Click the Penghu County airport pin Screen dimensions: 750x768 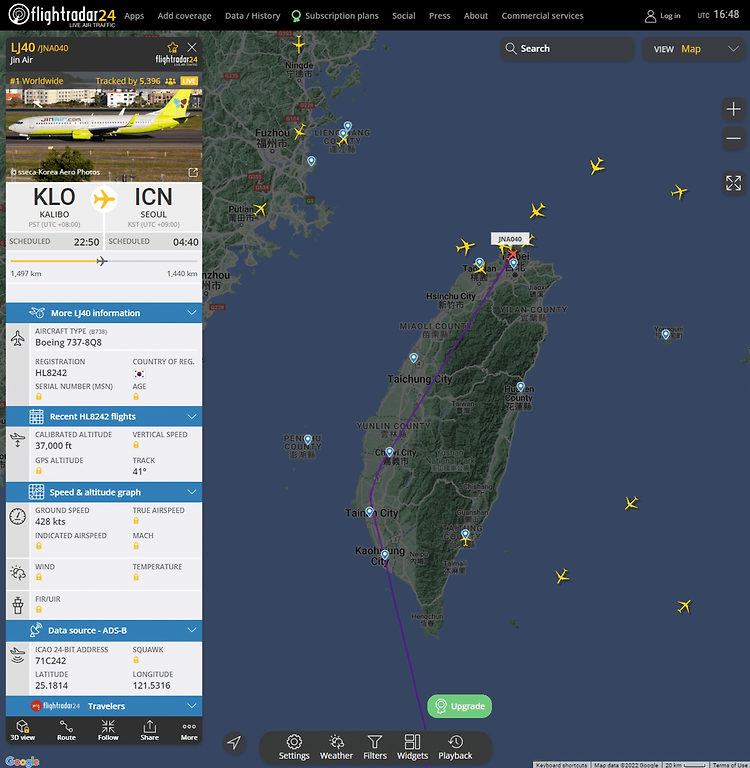coord(308,439)
